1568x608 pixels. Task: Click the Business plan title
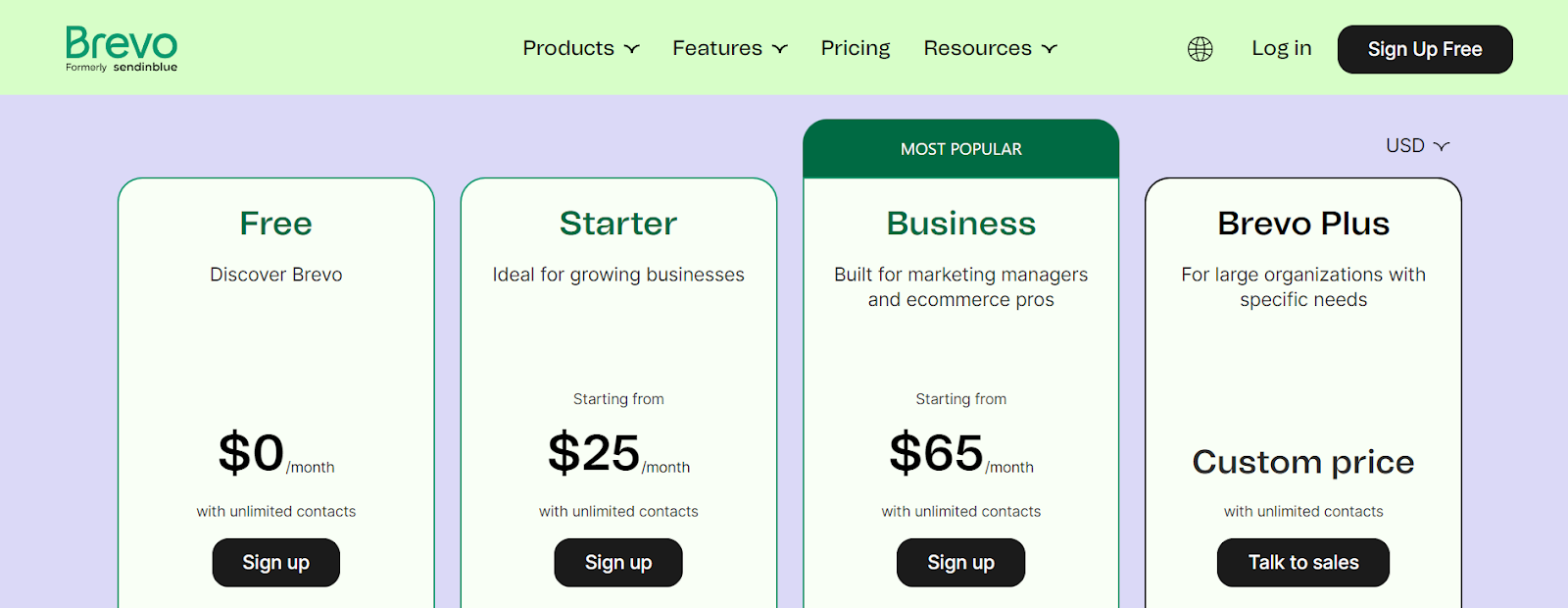point(960,224)
